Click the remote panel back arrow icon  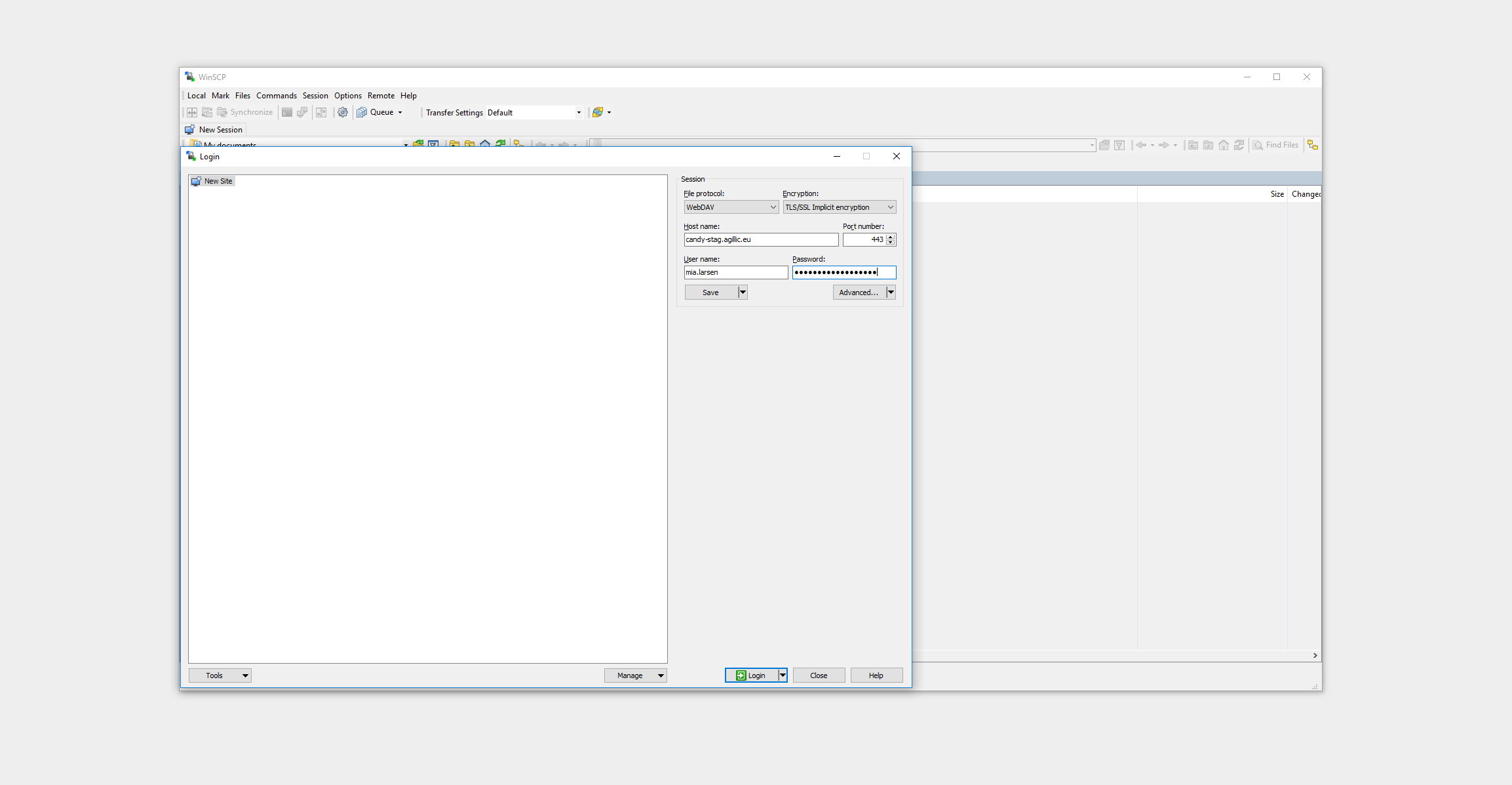coord(1141,145)
